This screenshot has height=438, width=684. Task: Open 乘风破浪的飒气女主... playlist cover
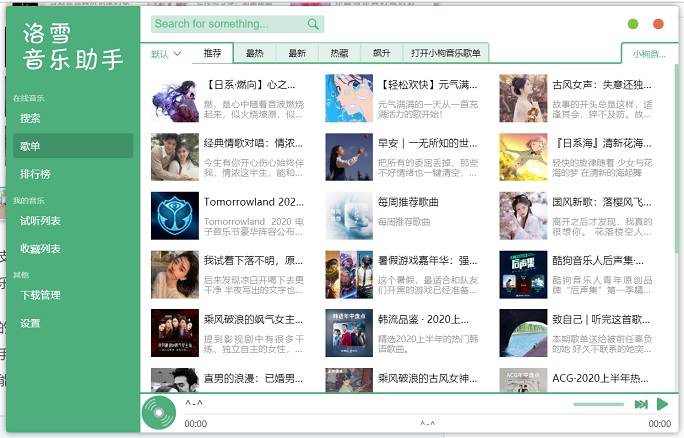click(175, 333)
